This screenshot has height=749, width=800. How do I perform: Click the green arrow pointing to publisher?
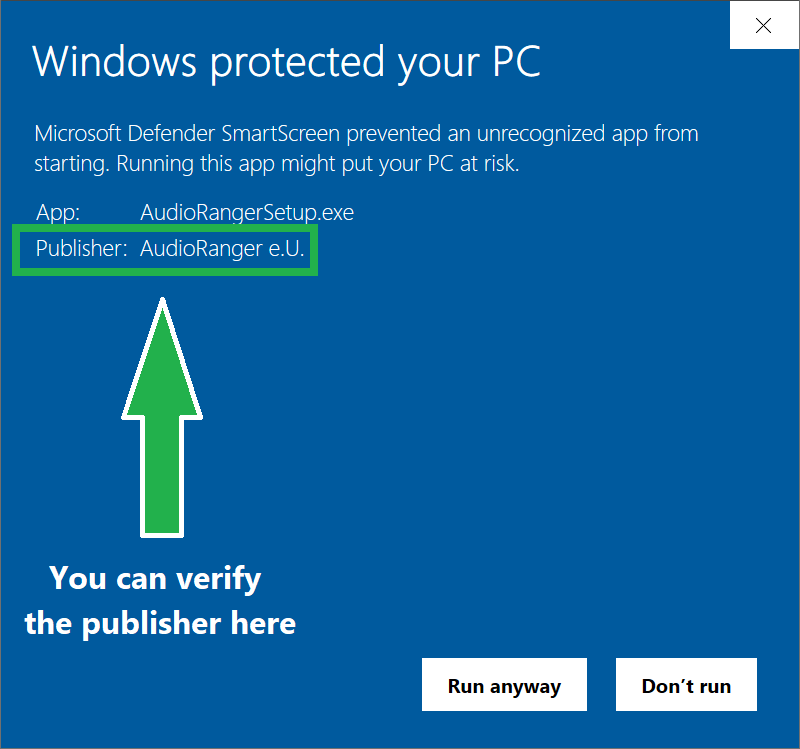(x=162, y=420)
